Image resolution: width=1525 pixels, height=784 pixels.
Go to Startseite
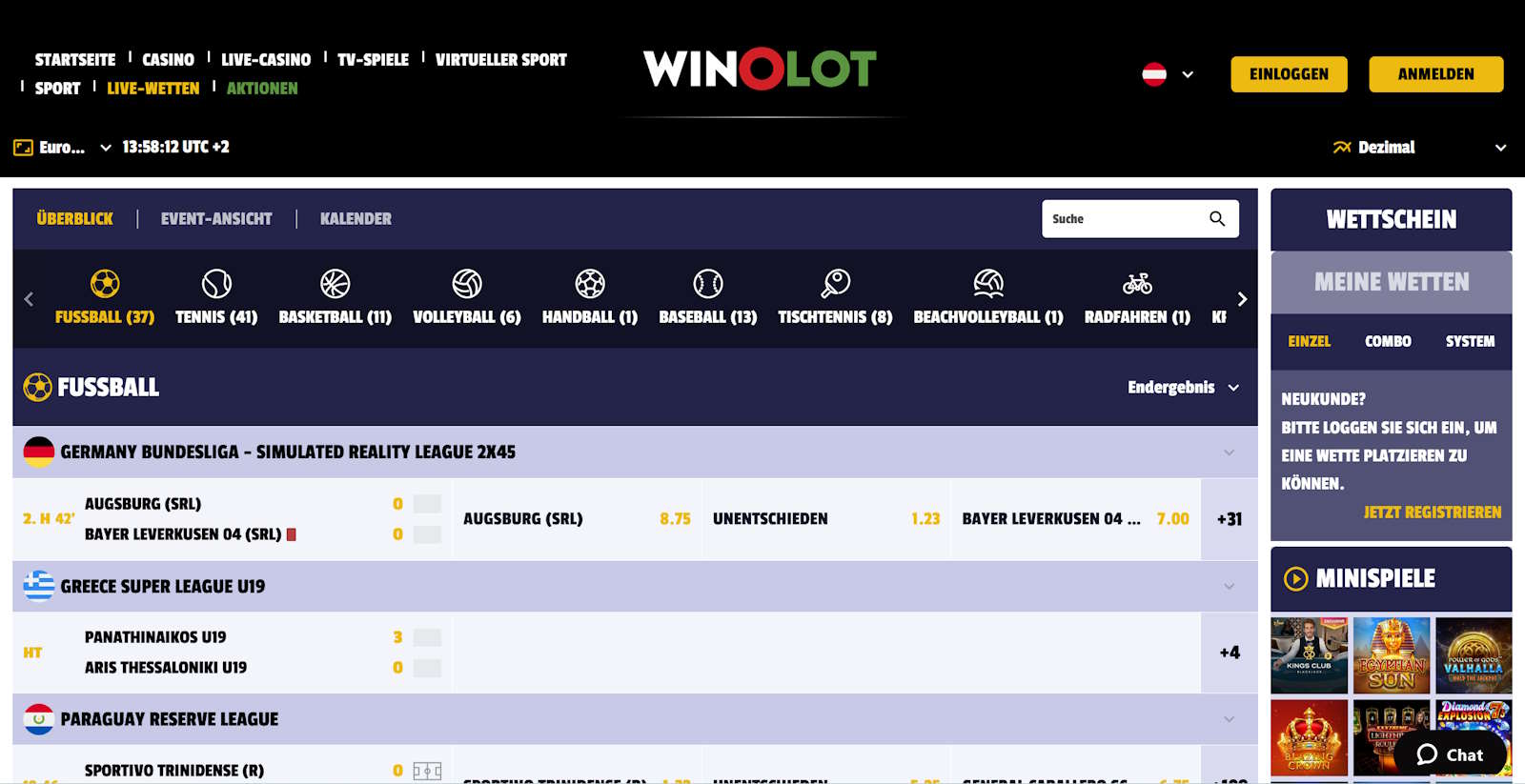[x=75, y=60]
